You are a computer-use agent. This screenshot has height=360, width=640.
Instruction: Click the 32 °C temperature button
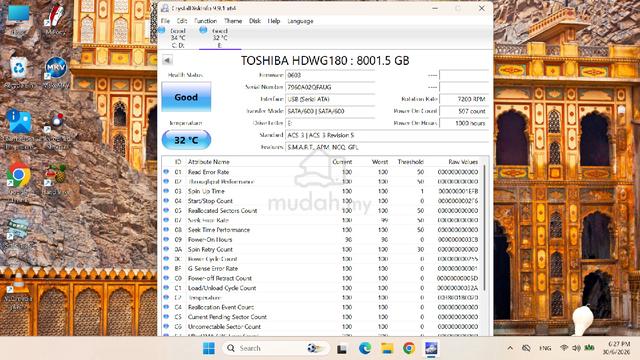186,140
